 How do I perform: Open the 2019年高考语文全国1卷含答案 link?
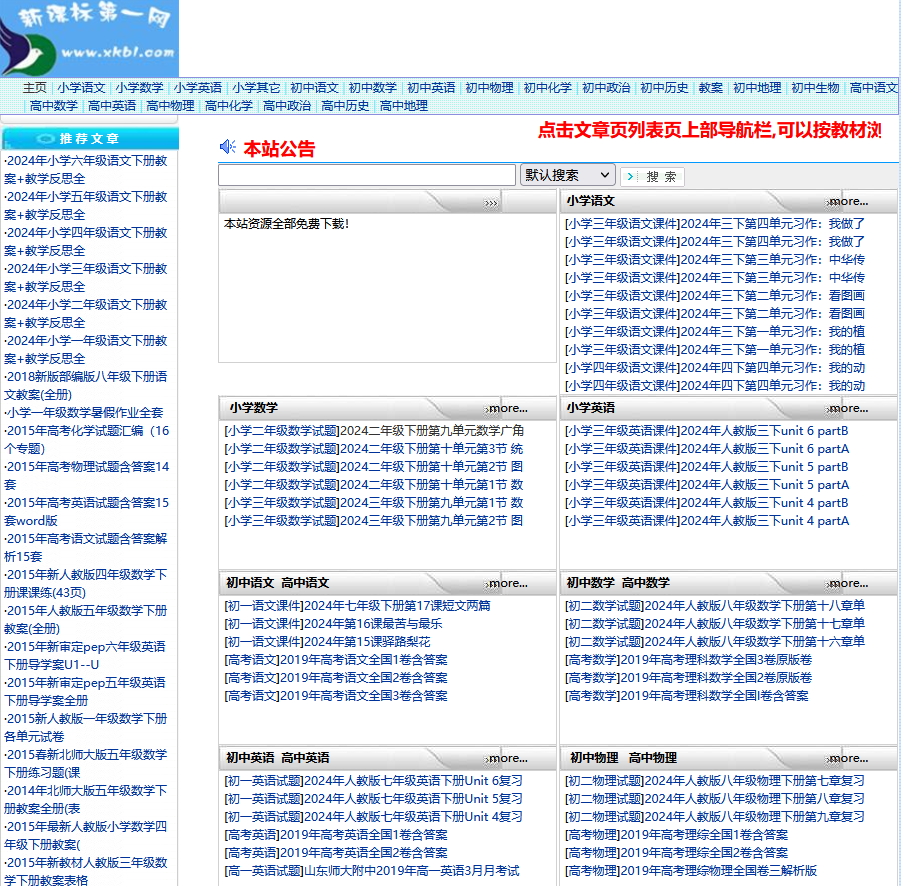tap(336, 660)
